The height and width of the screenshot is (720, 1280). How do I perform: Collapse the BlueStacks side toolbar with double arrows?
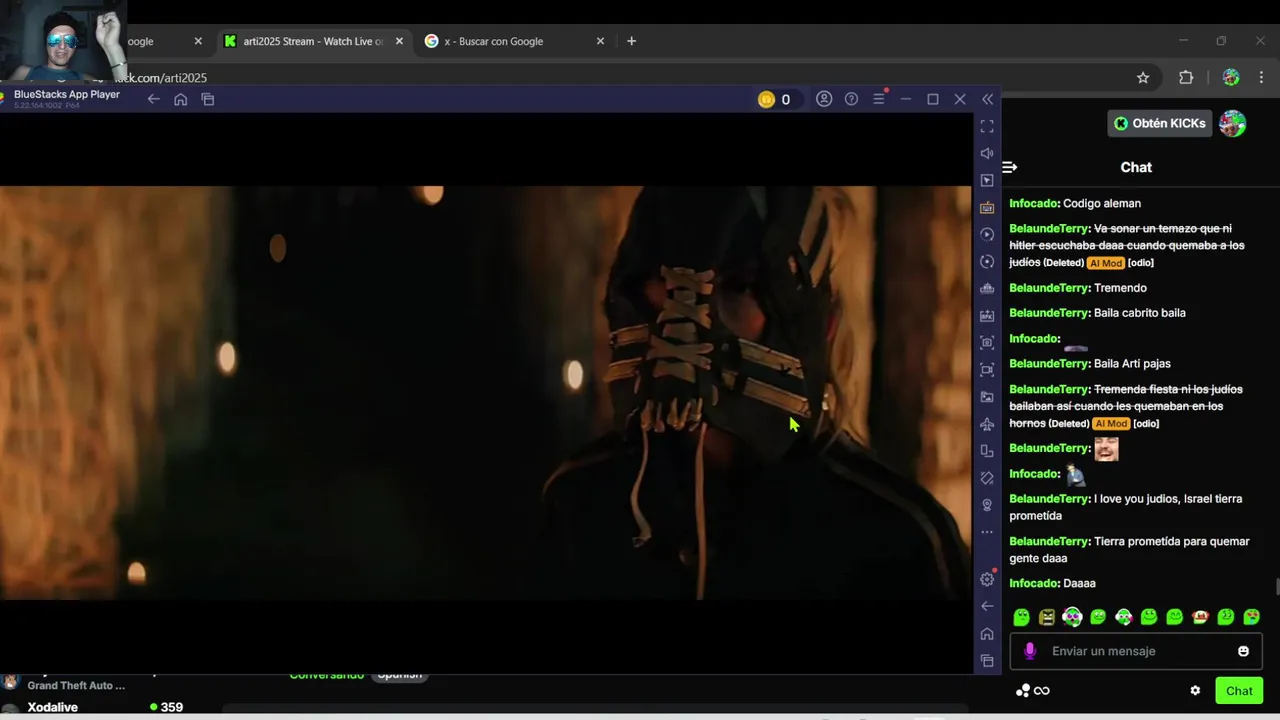pos(987,99)
